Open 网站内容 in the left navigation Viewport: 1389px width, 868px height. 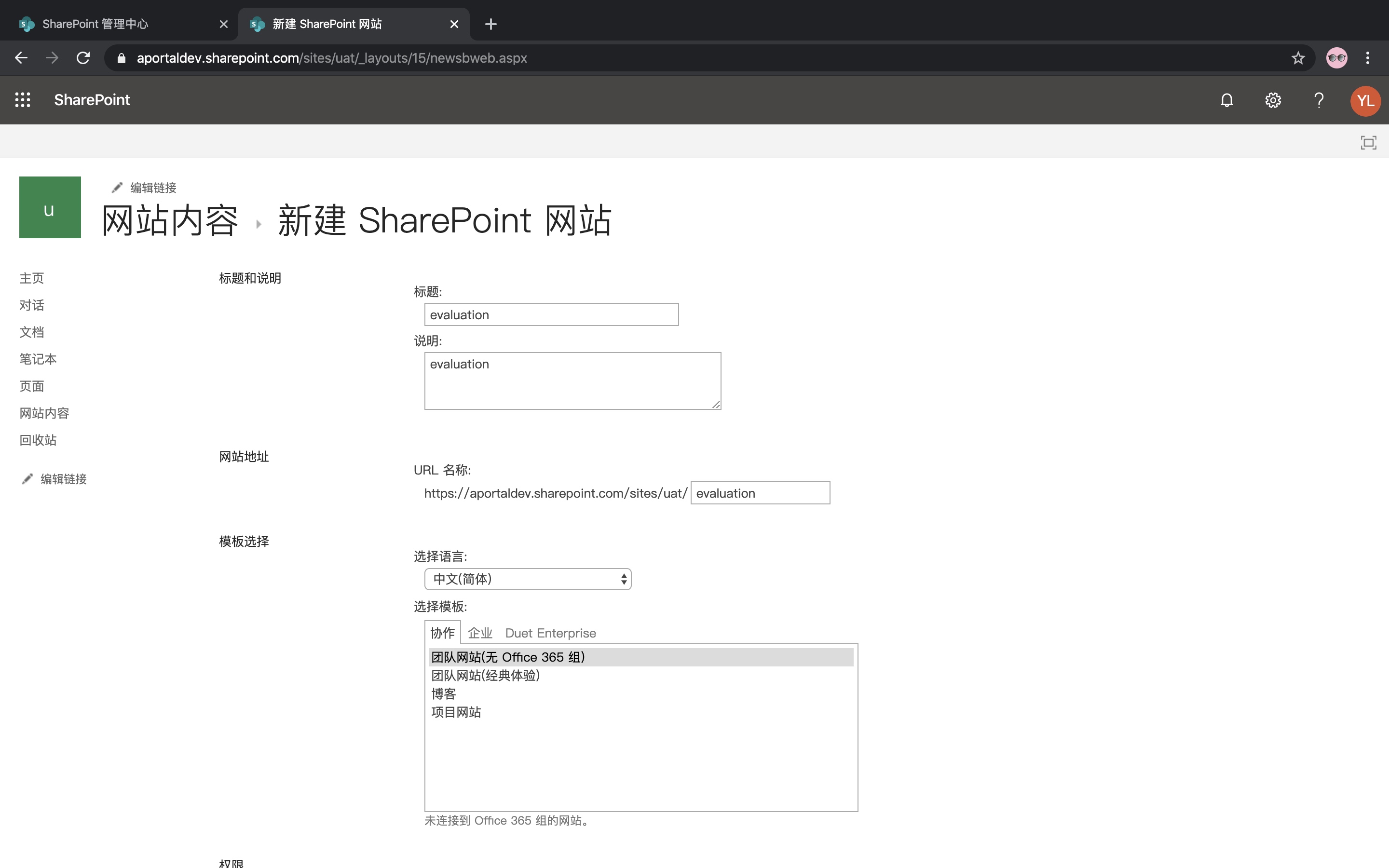click(x=44, y=413)
